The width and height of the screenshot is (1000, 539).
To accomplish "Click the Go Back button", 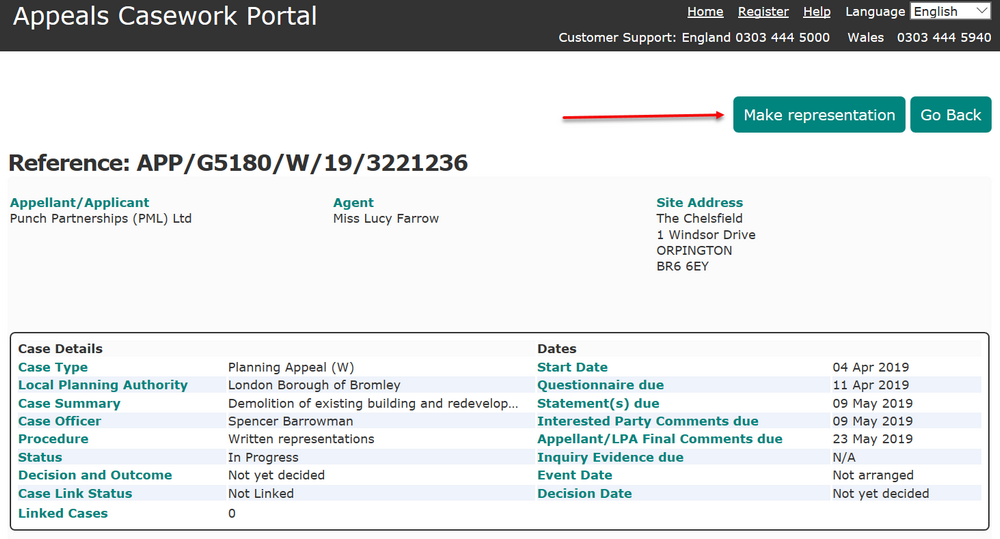I will click(950, 115).
